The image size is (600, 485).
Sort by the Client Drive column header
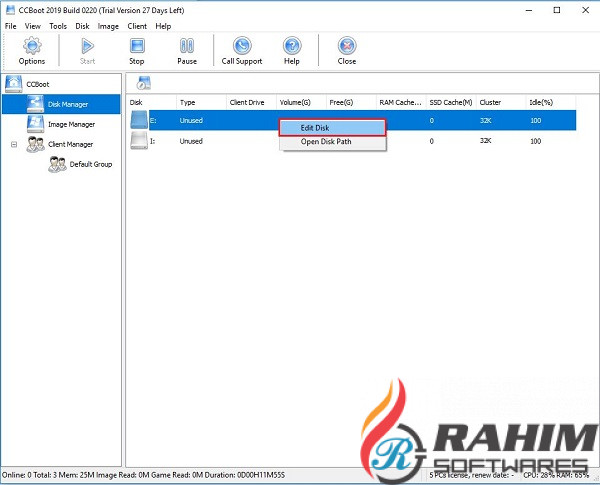[251, 102]
